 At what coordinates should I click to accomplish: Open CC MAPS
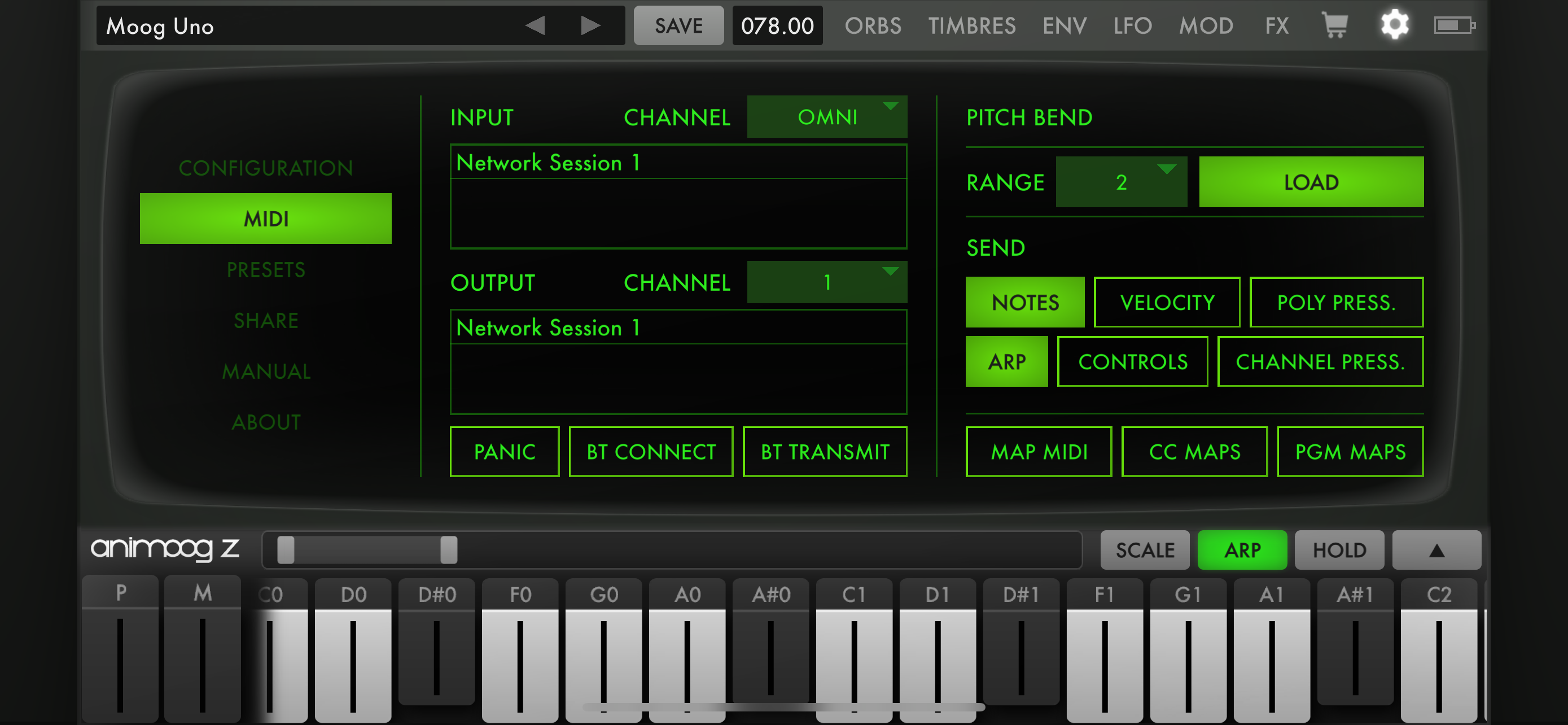(x=1194, y=452)
